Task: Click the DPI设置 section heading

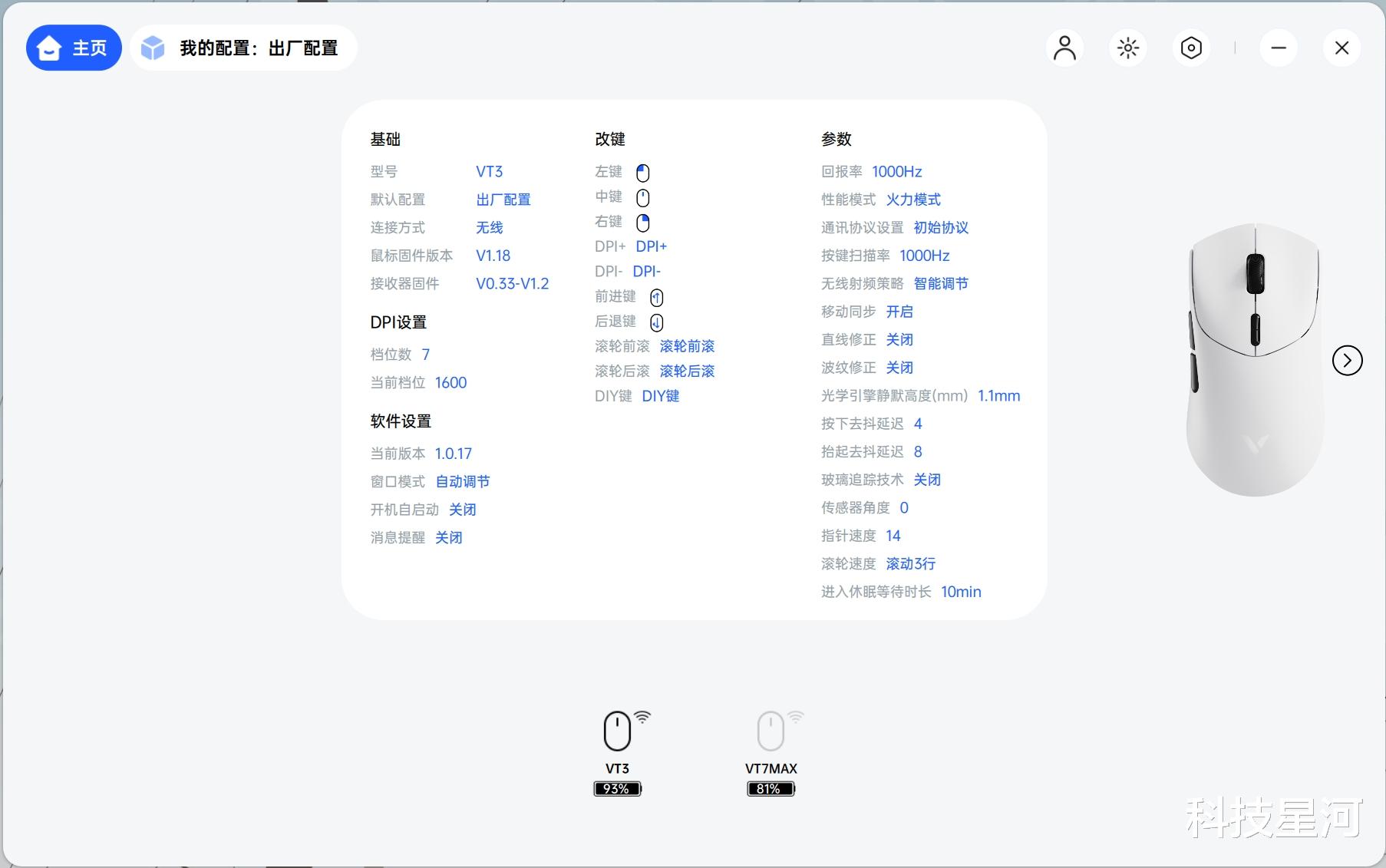Action: pos(398,322)
